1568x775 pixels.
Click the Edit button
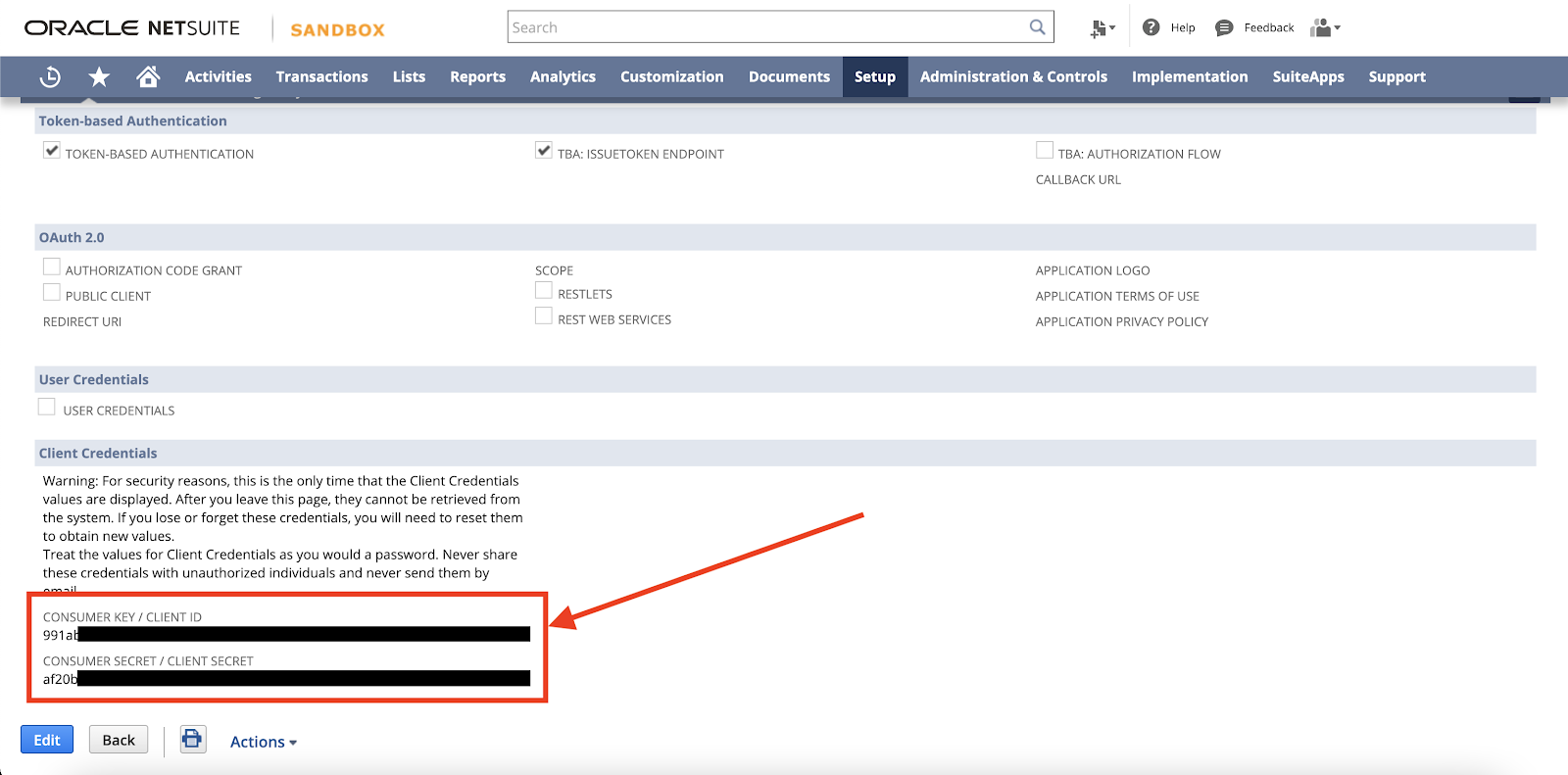[x=47, y=740]
